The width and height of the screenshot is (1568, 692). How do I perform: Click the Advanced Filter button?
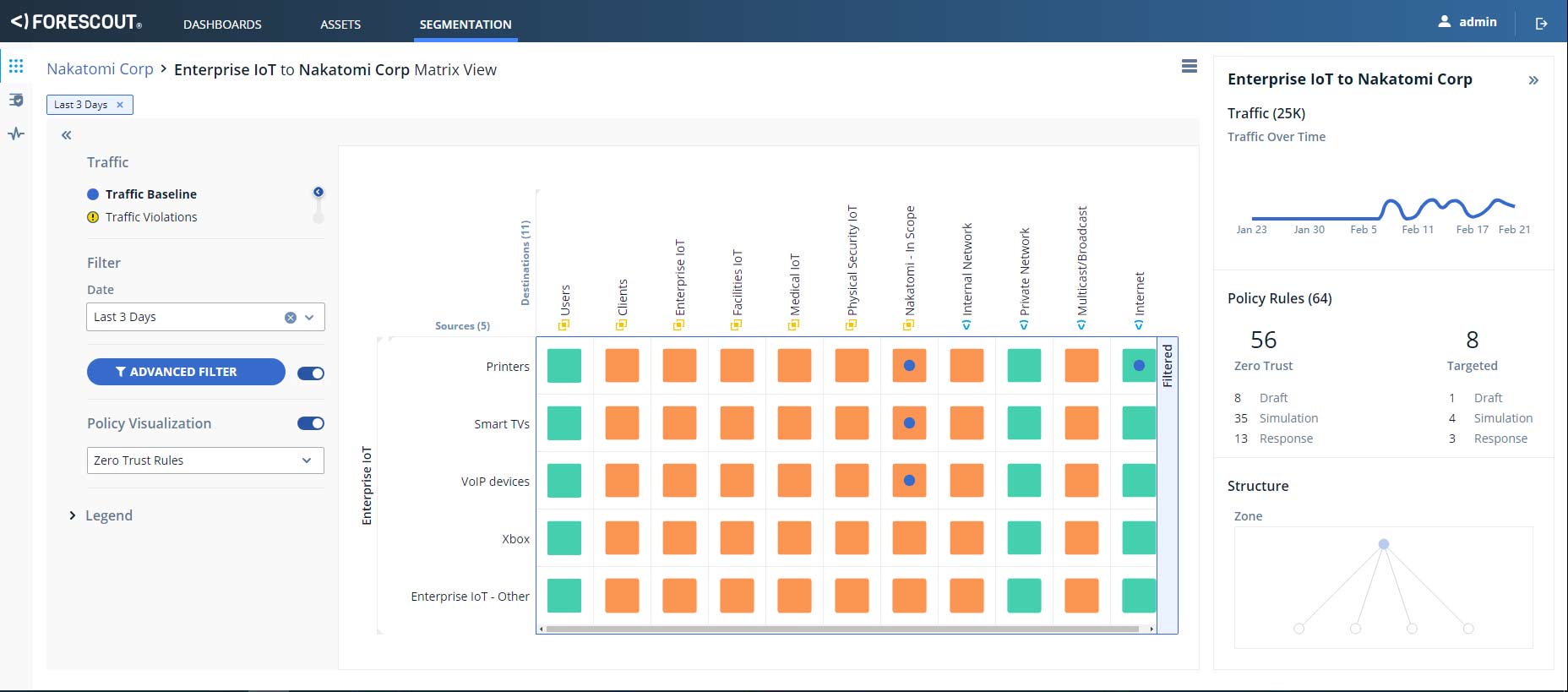[x=186, y=372]
